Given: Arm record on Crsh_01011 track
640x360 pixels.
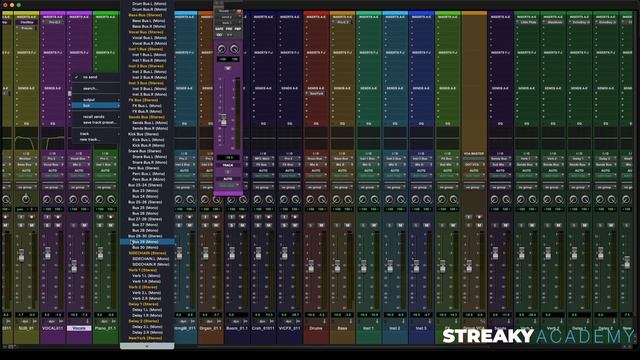Looking at the screenshot, I should coord(269,217).
